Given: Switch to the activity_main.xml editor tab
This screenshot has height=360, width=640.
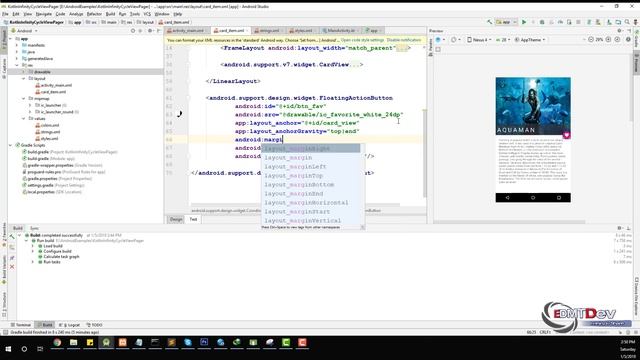Looking at the screenshot, I should tap(187, 31).
